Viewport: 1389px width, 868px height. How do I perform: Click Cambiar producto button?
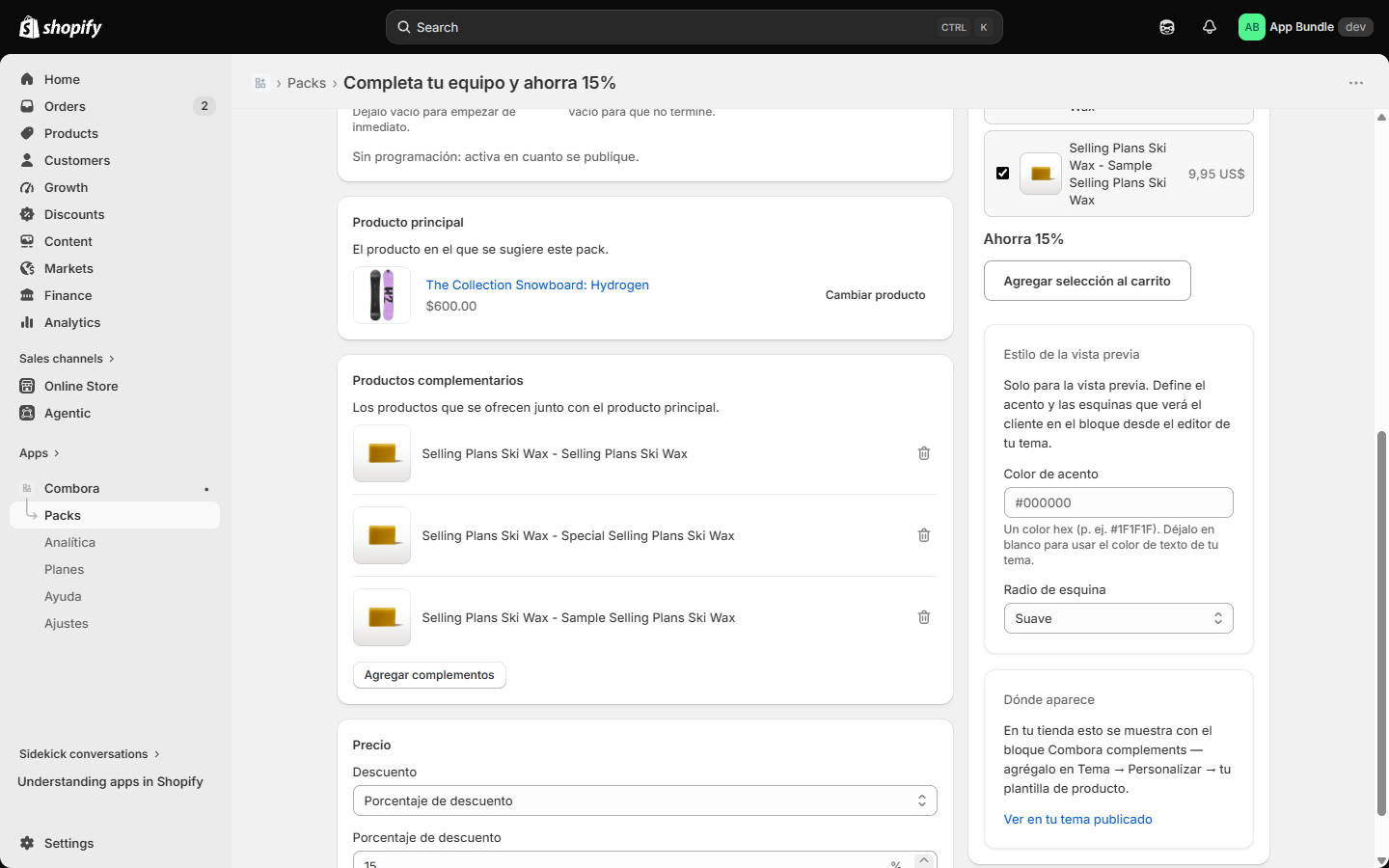point(875,295)
